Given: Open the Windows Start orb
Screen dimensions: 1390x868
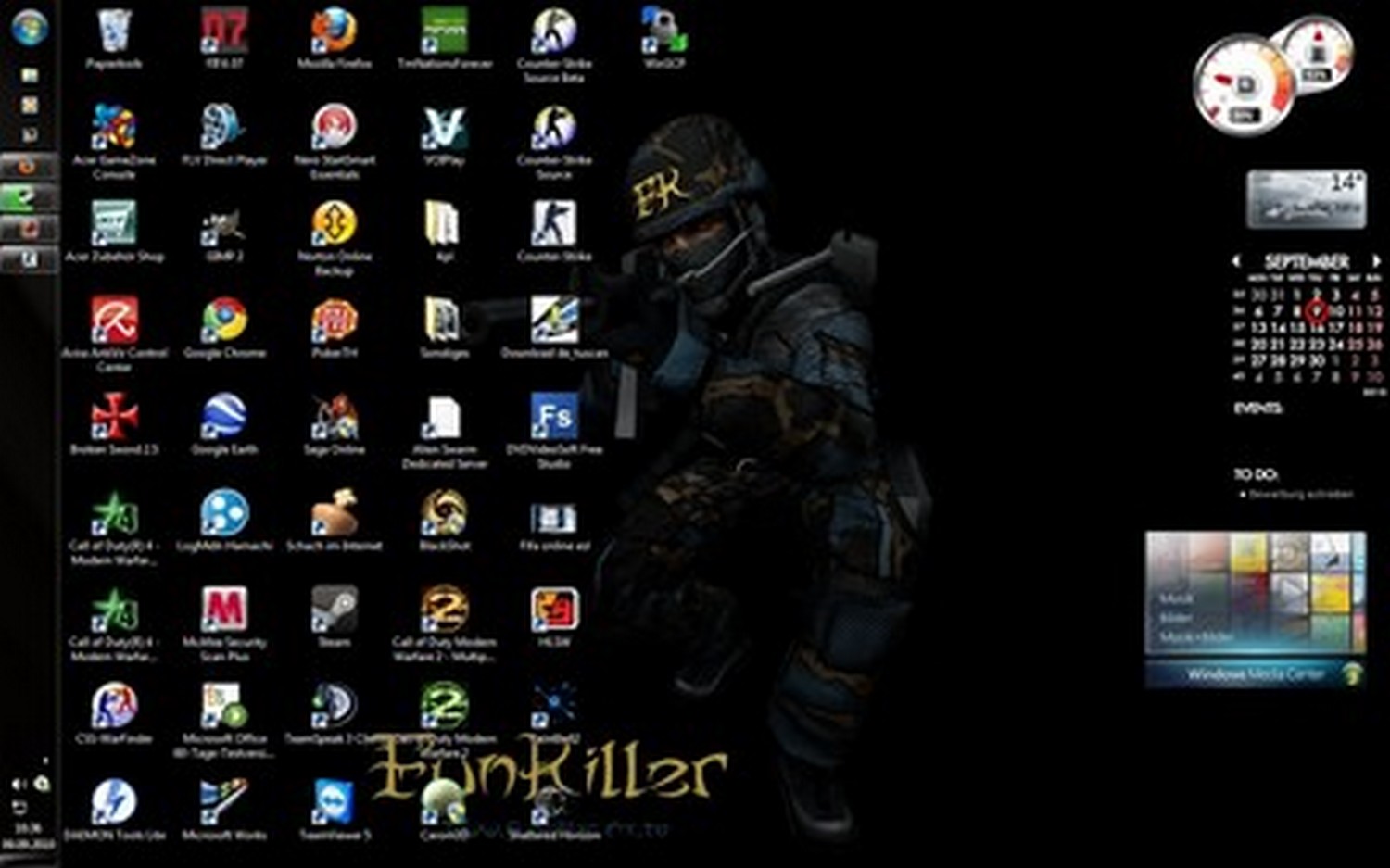Looking at the screenshot, I should (x=30, y=27).
